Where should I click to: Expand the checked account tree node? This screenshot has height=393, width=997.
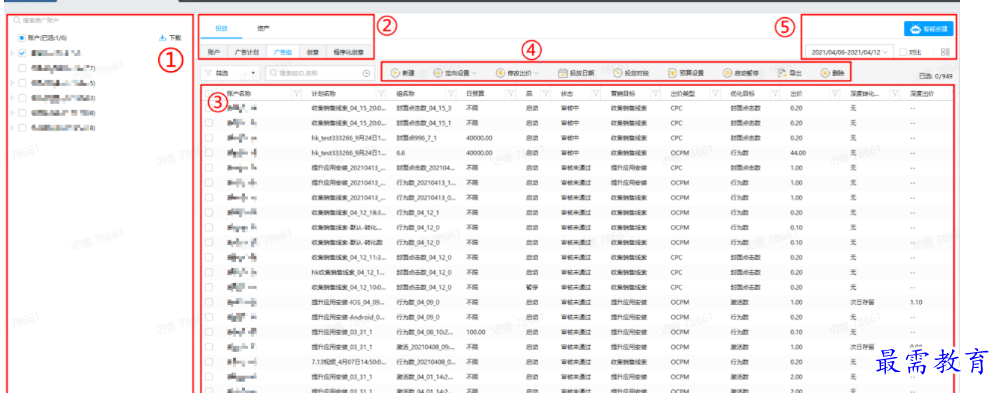[12, 53]
